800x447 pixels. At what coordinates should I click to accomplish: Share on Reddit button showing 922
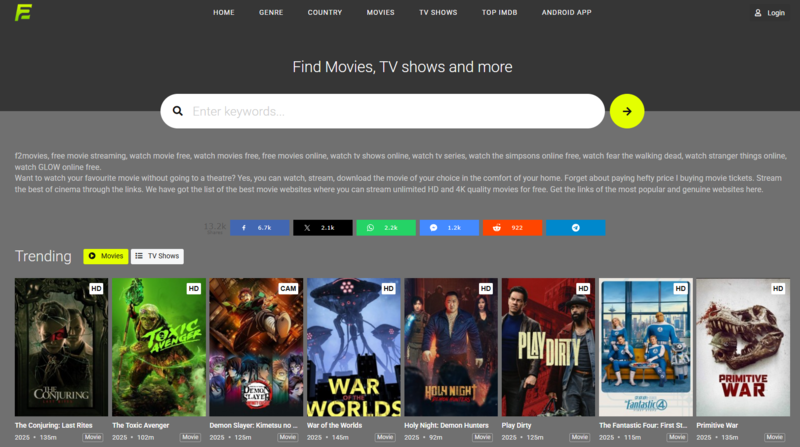click(512, 228)
